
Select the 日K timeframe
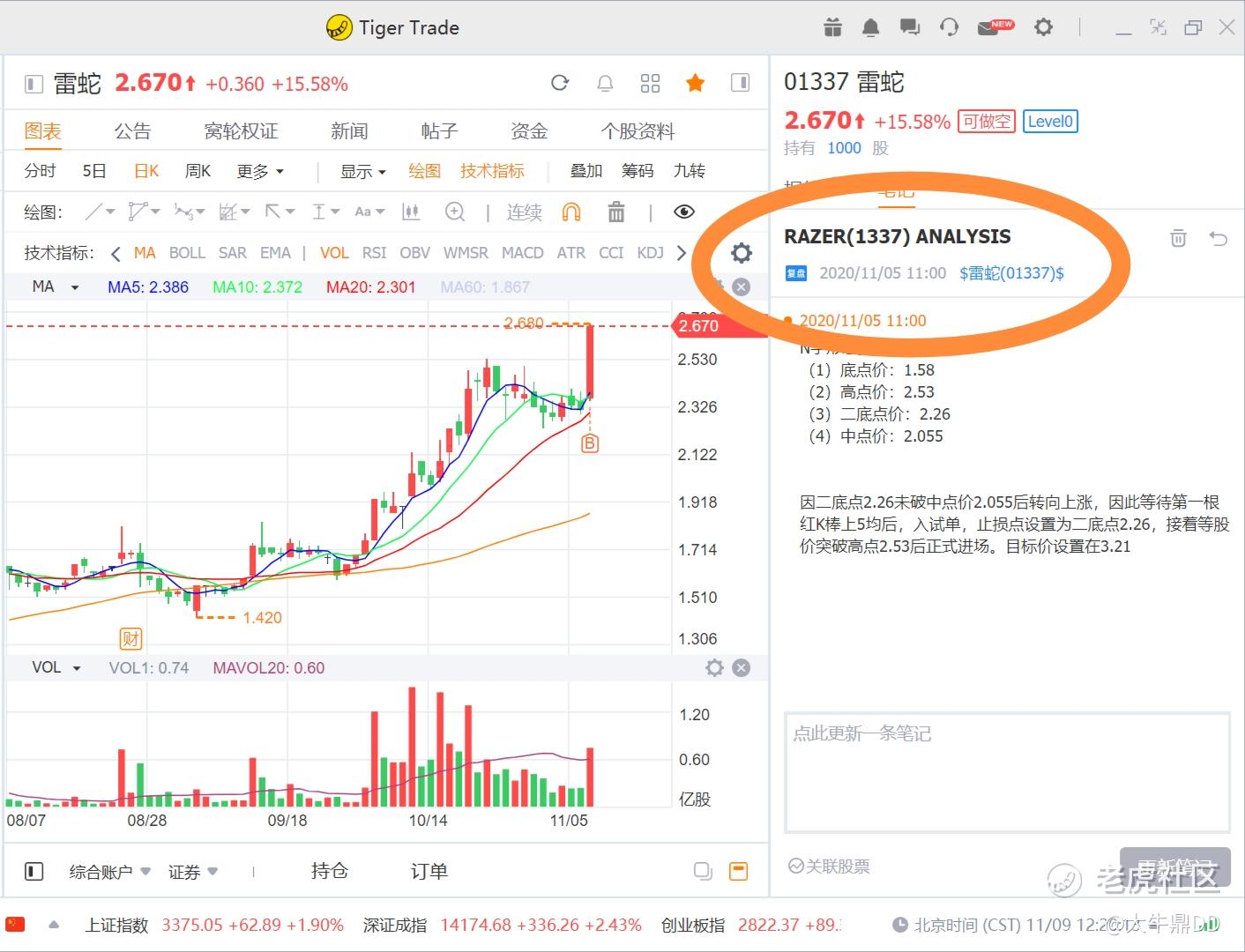146,171
